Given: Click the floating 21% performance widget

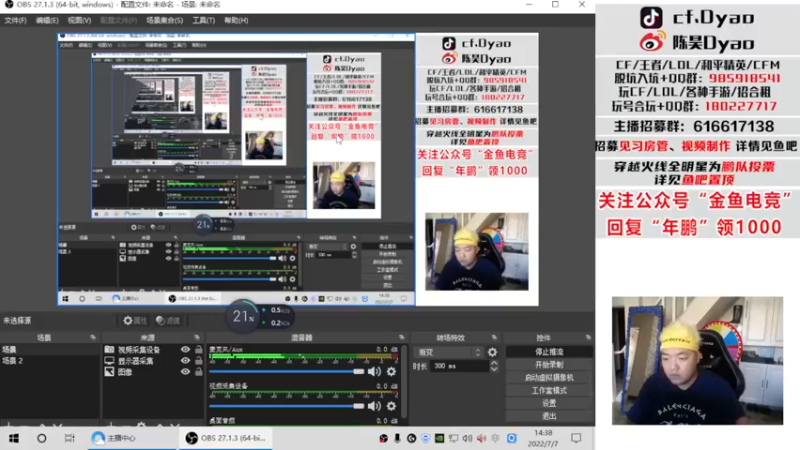Looking at the screenshot, I should [243, 317].
